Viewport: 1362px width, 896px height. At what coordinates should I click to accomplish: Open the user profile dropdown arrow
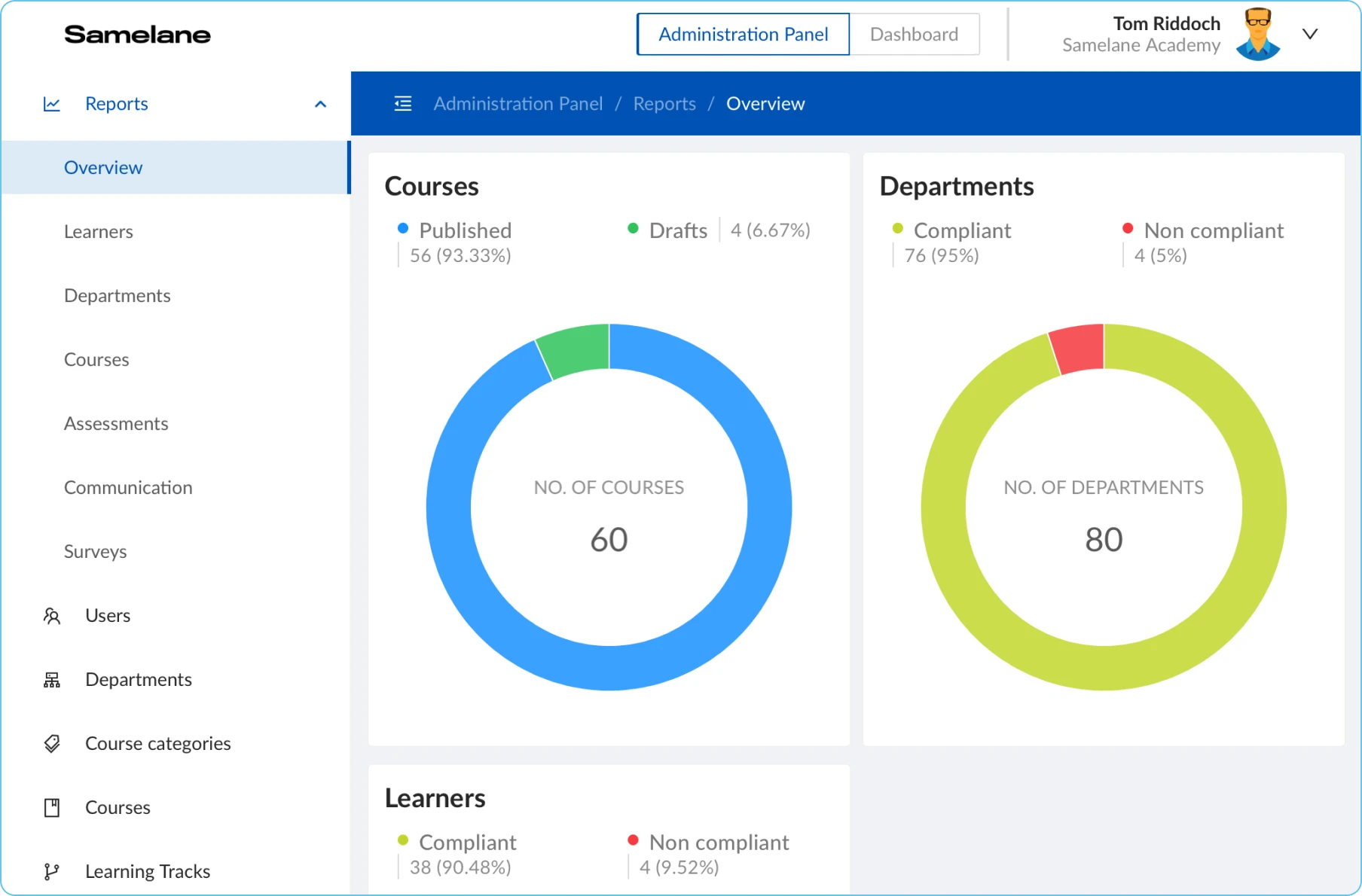(x=1310, y=35)
